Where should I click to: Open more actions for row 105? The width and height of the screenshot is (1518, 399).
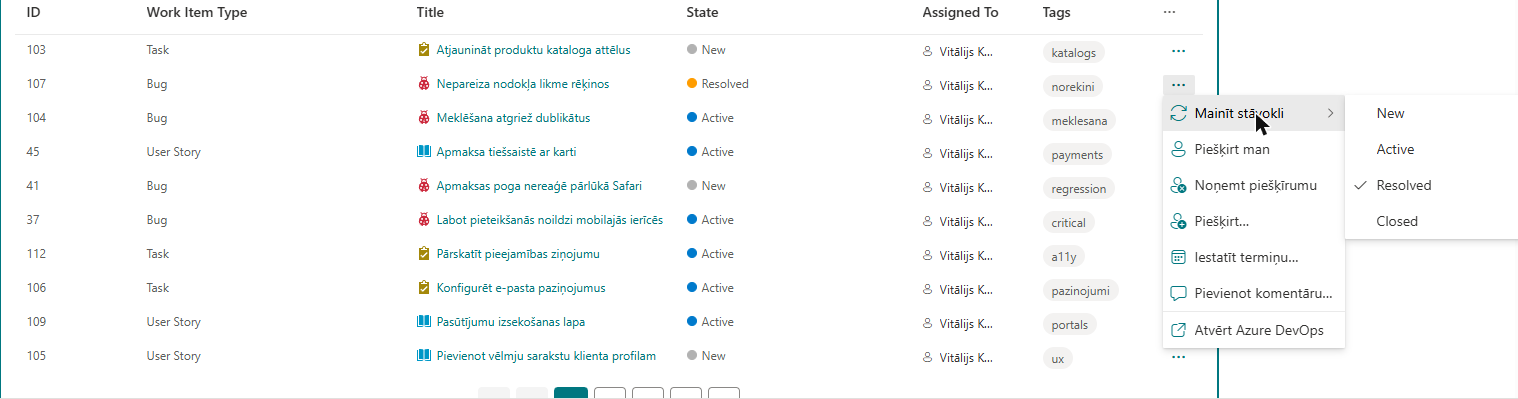[1178, 356]
